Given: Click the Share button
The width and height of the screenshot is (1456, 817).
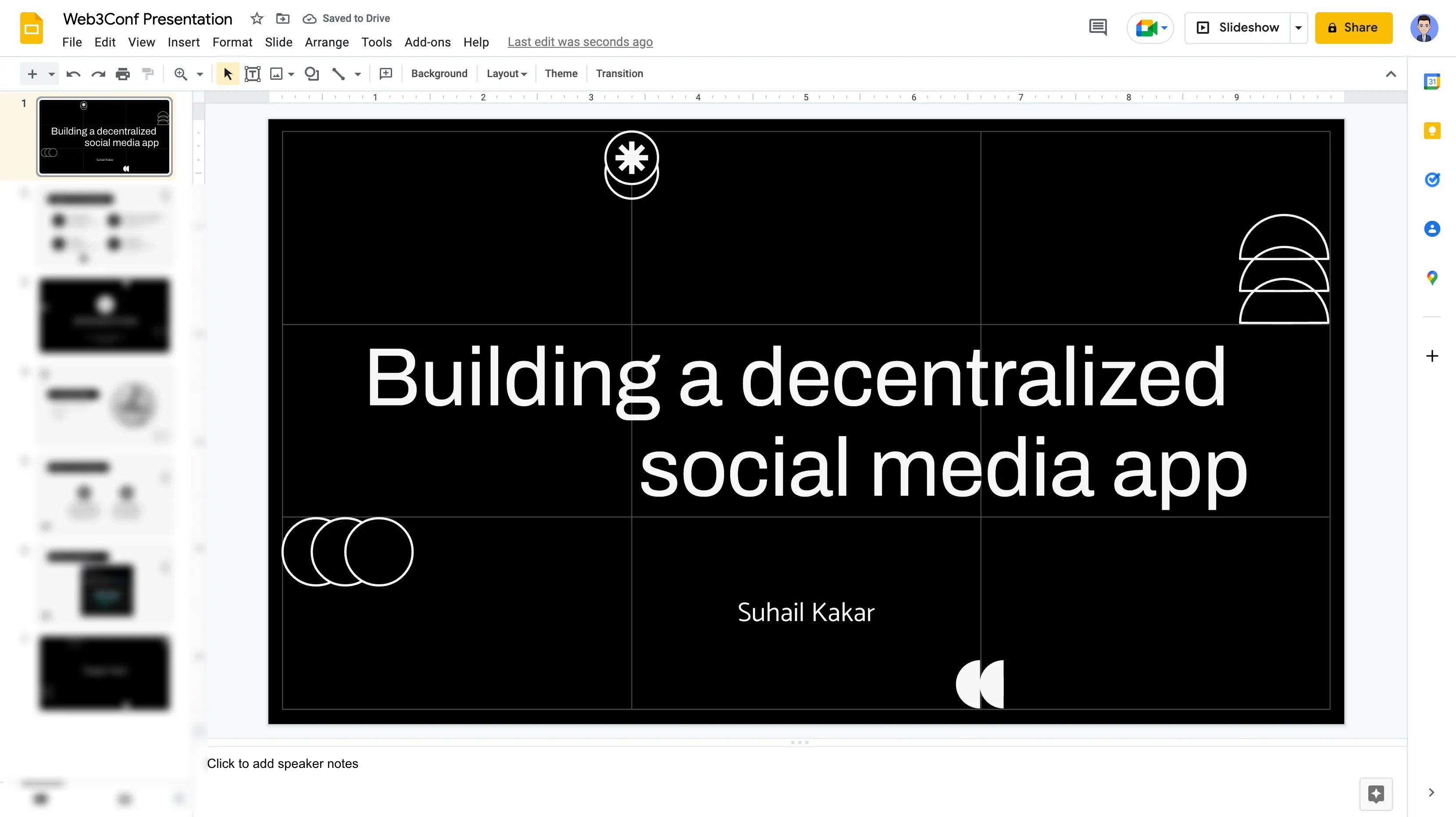Looking at the screenshot, I should coord(1353,27).
